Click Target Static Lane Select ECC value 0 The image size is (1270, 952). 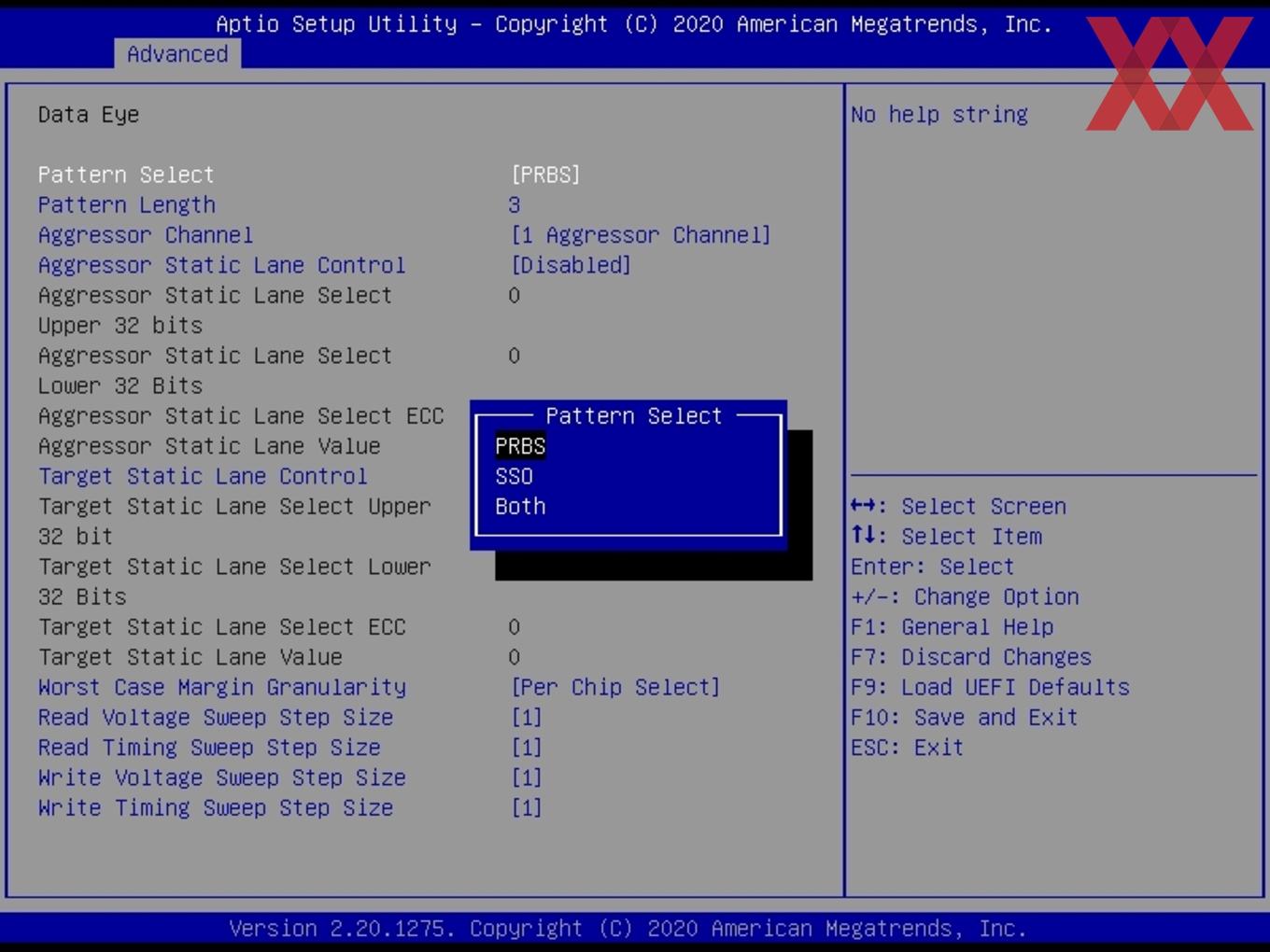pos(515,626)
